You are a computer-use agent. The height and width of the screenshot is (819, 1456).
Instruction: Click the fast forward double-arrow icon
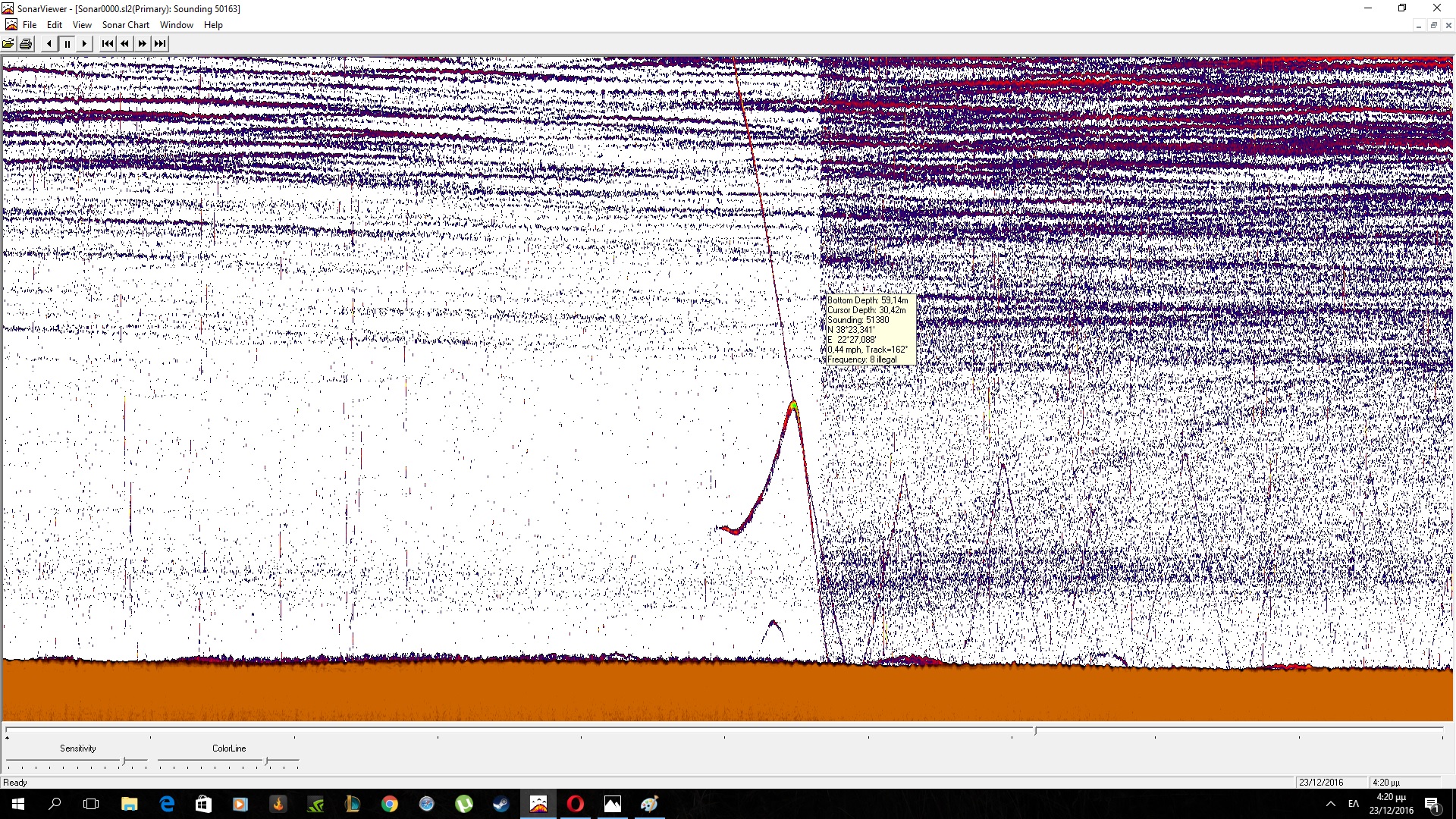(x=143, y=44)
